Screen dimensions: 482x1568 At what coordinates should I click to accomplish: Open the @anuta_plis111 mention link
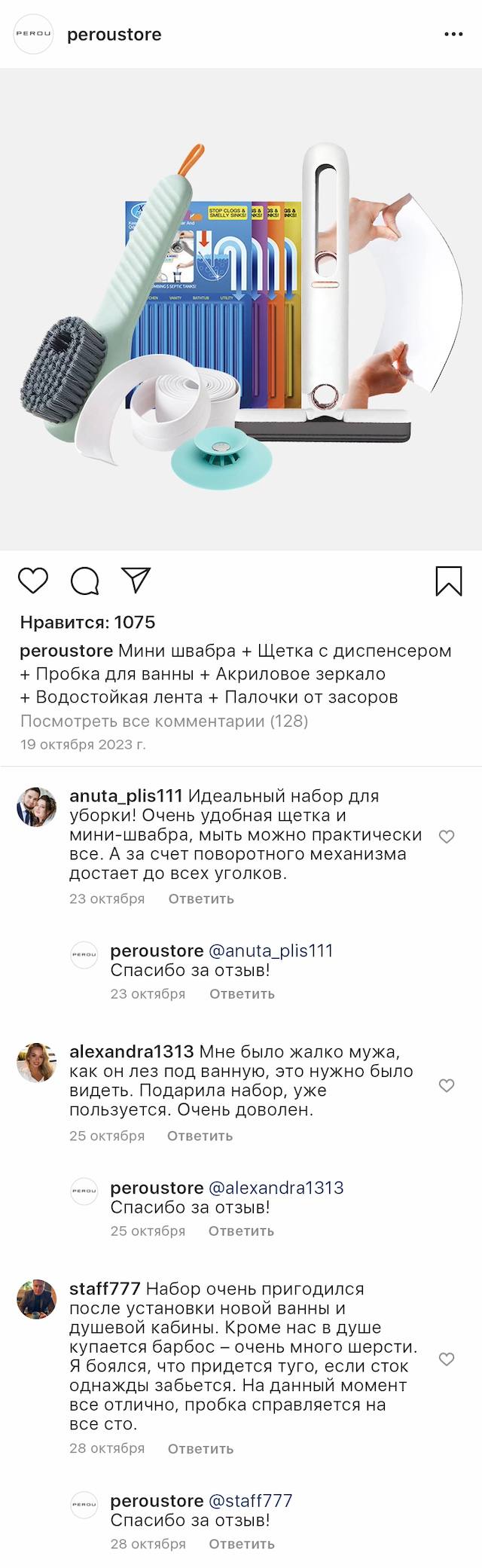click(x=270, y=950)
